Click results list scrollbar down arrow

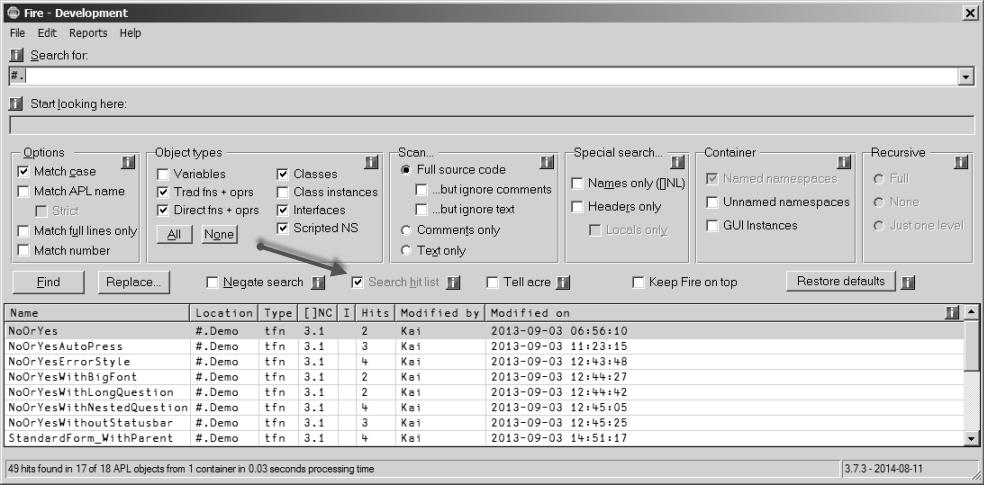click(971, 439)
